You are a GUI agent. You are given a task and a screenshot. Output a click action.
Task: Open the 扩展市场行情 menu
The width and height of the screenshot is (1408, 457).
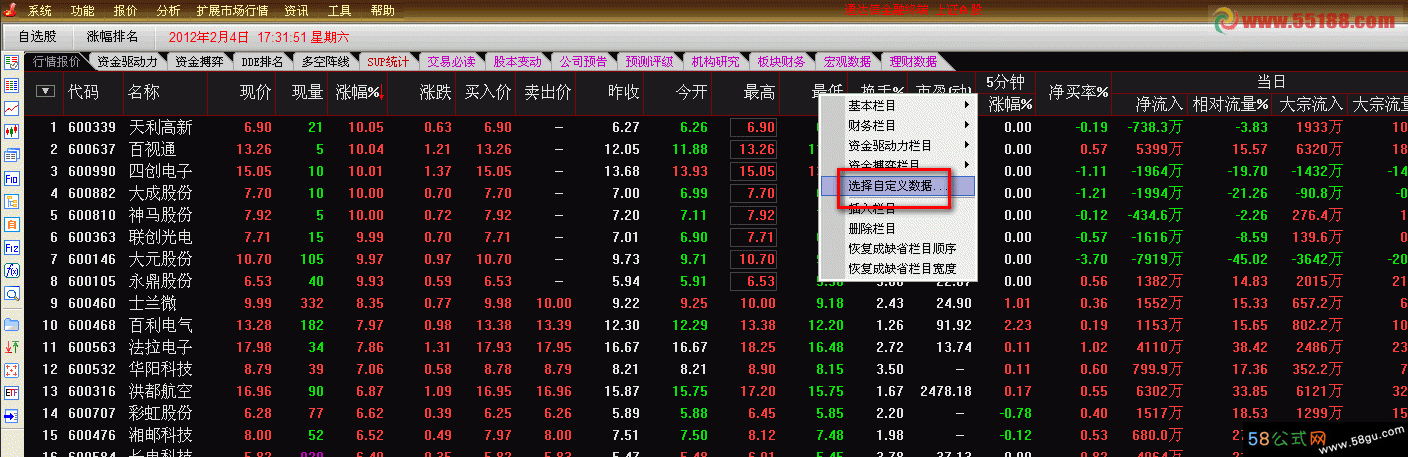(233, 11)
